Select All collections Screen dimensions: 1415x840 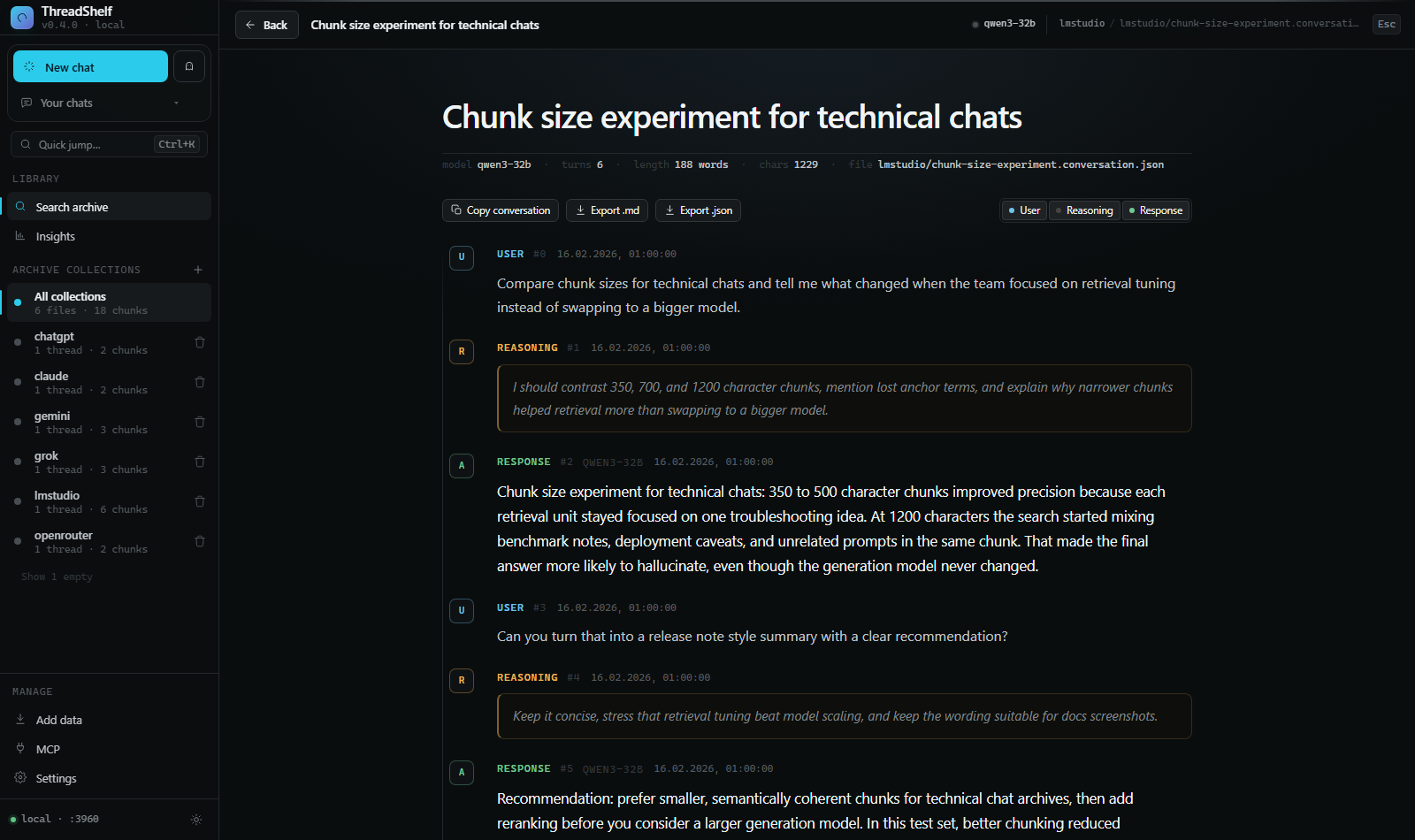109,302
